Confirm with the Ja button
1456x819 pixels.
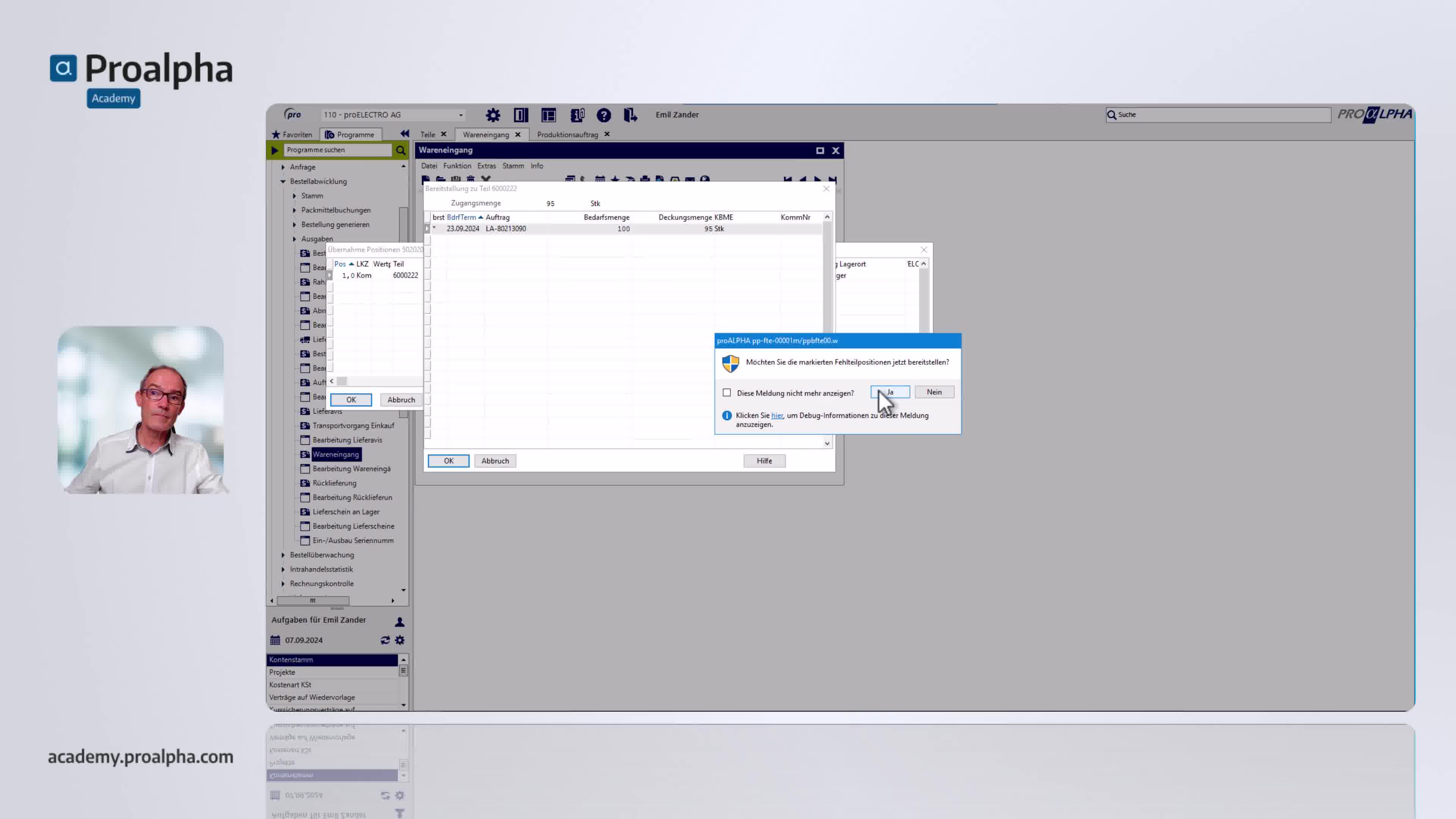click(x=890, y=392)
